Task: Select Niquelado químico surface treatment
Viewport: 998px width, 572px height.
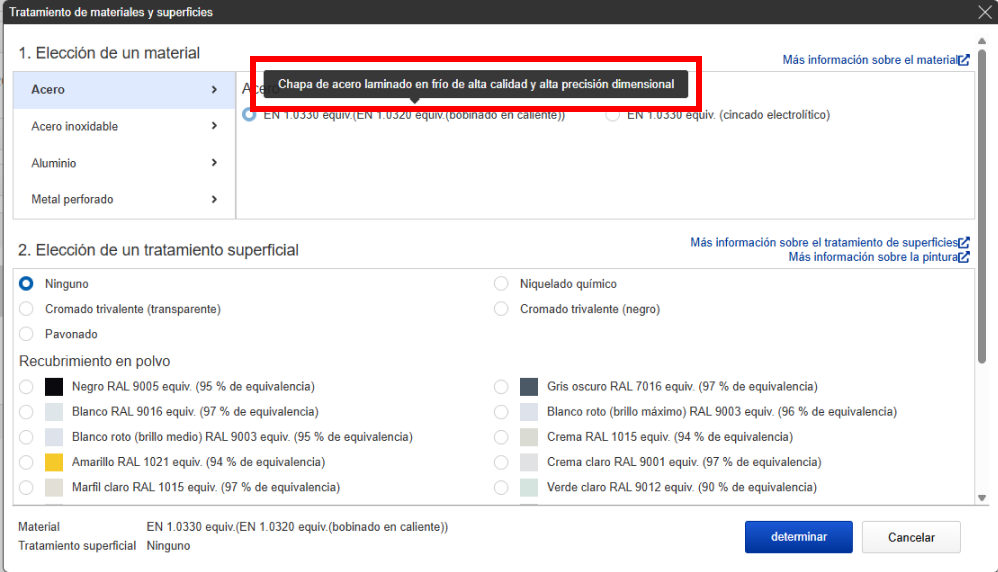Action: pos(501,284)
